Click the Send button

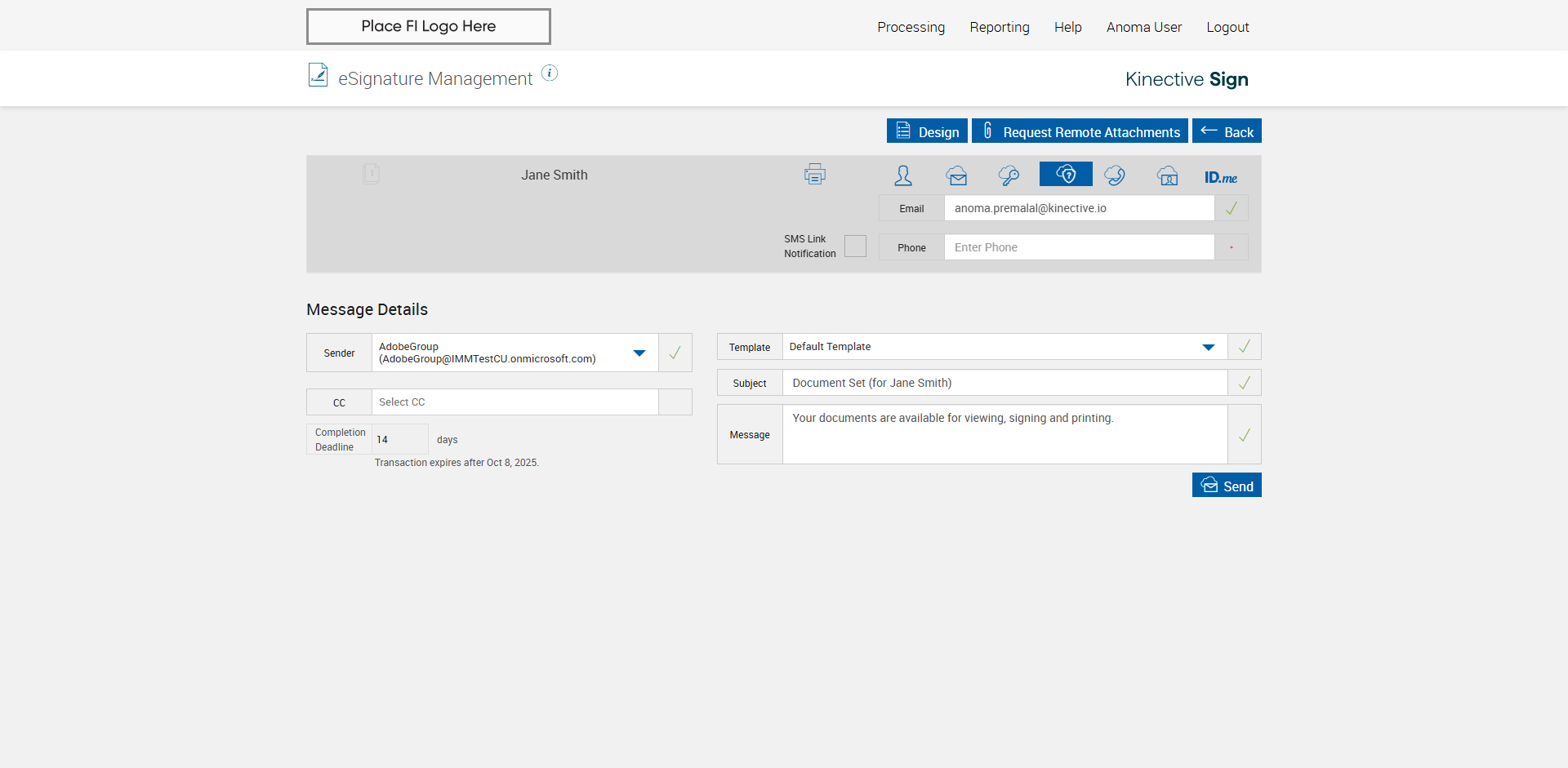[1226, 486]
